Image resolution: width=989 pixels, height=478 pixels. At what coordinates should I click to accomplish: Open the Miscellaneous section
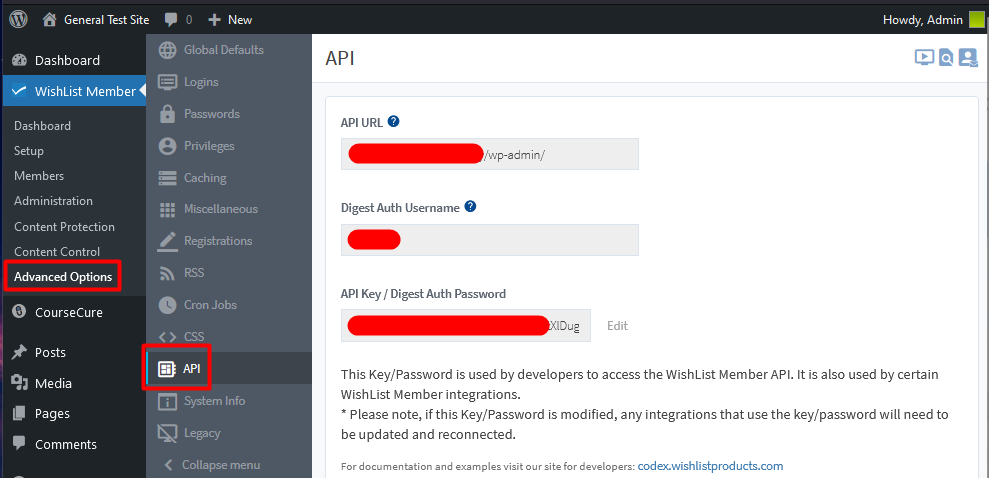point(221,209)
